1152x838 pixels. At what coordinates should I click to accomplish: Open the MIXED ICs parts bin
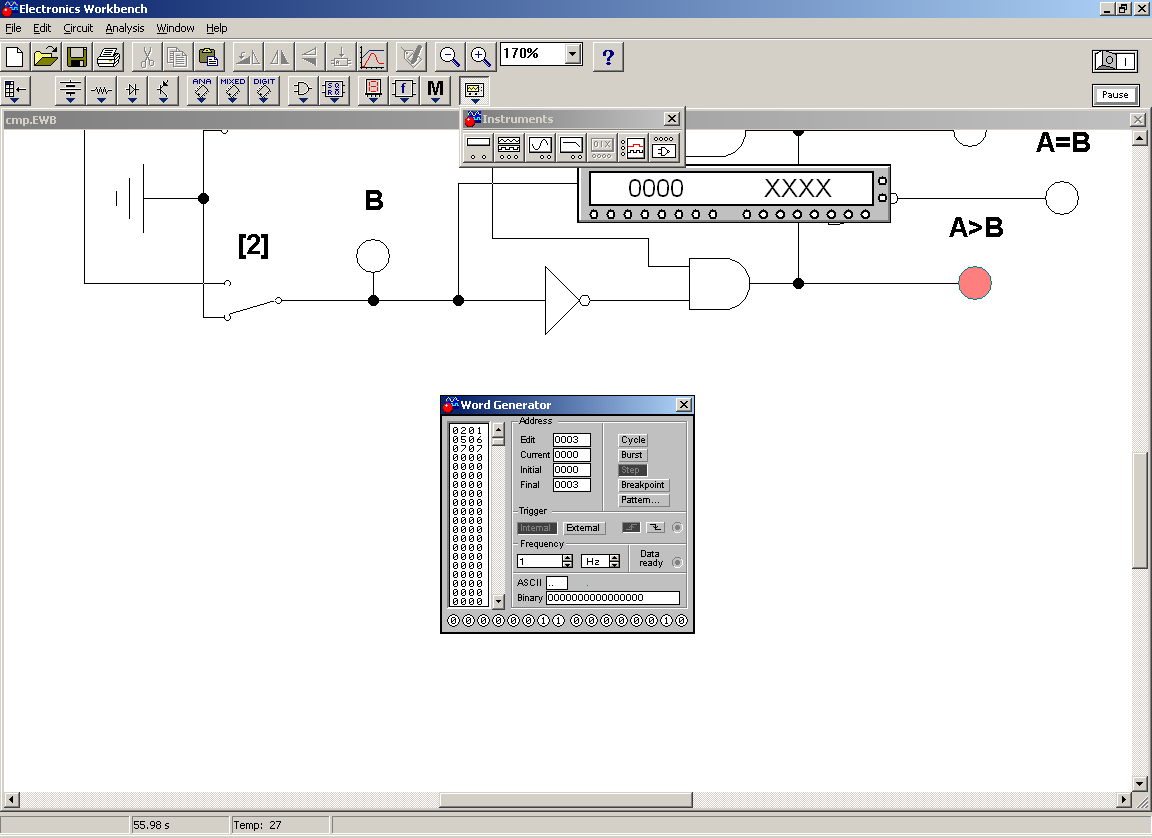click(232, 91)
